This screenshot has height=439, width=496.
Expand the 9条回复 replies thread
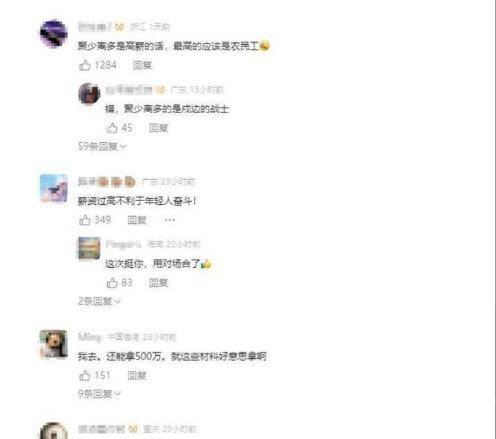click(x=99, y=394)
